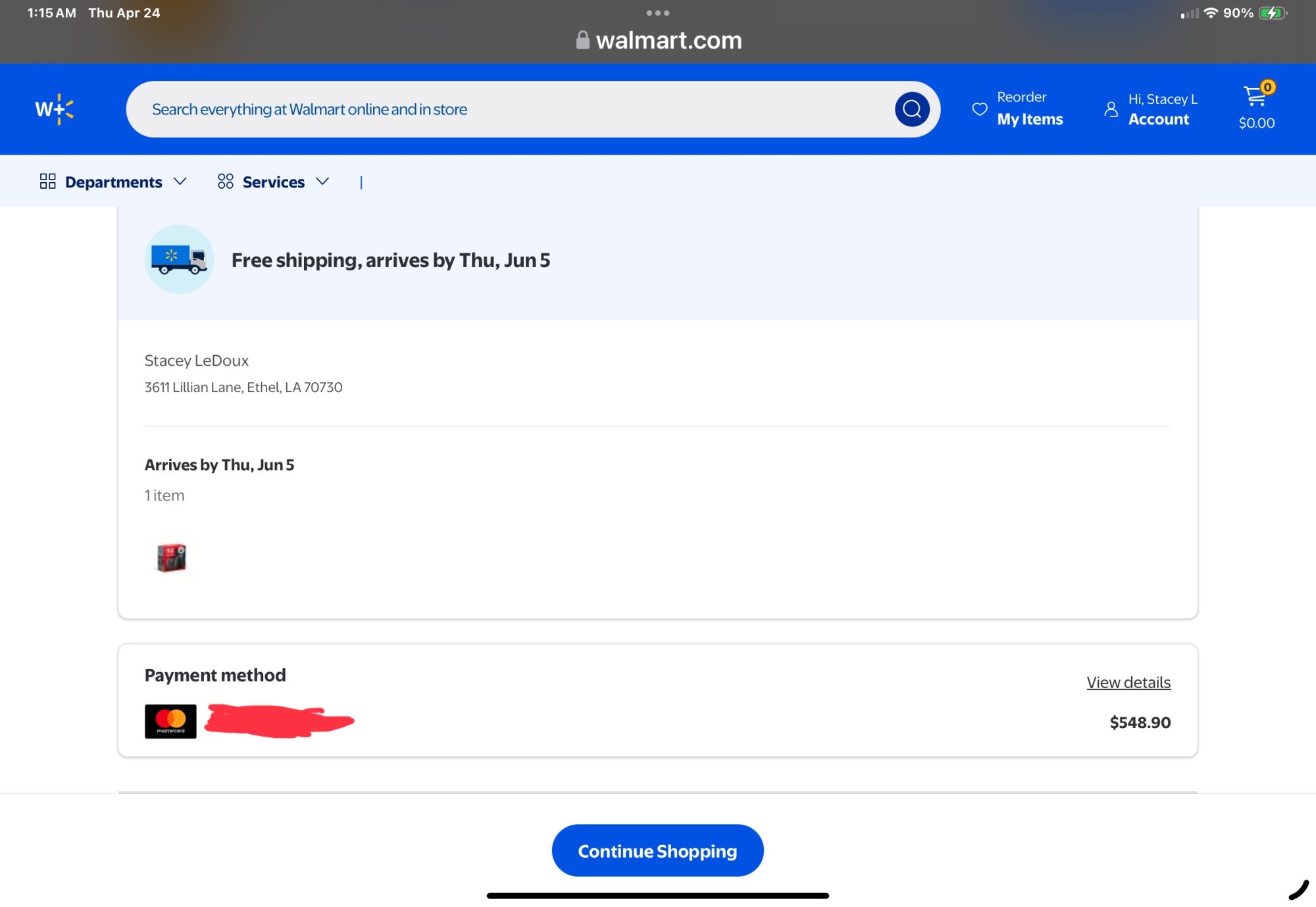Click the delivery truck icon
This screenshot has width=1316, height=907.
[179, 259]
